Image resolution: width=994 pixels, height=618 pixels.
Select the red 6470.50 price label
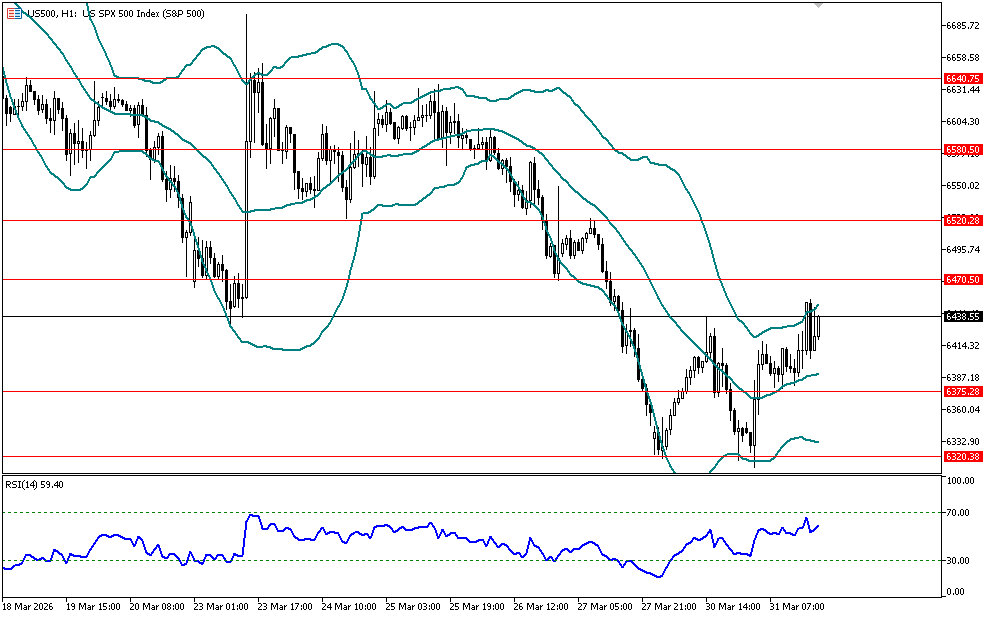point(962,281)
